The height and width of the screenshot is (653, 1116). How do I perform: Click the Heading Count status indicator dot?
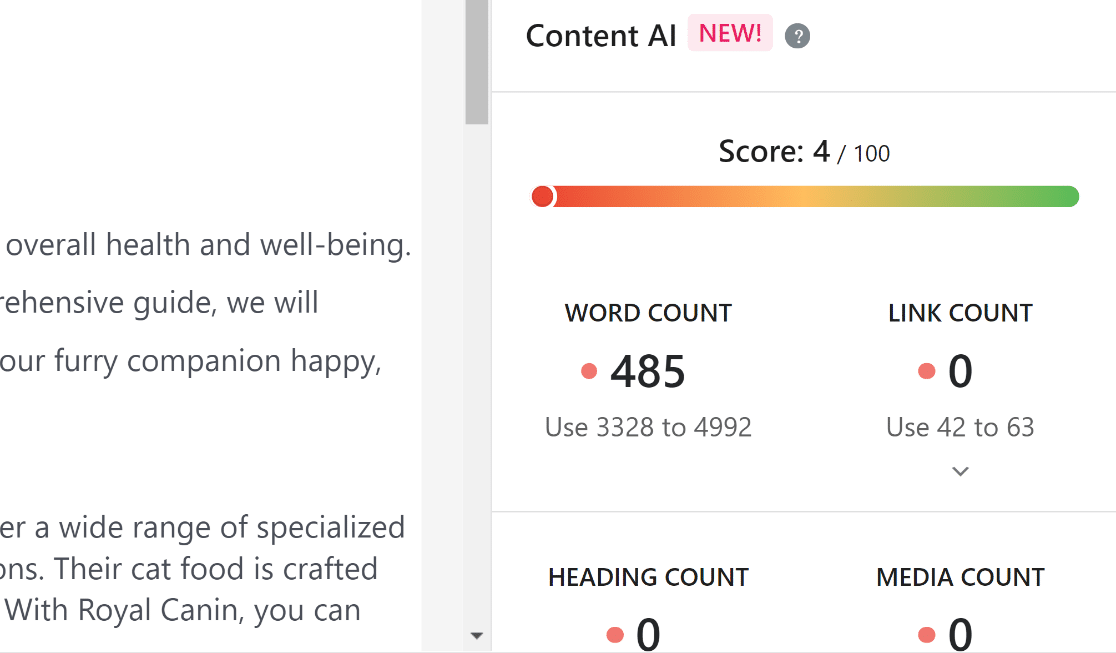pyautogui.click(x=614, y=634)
